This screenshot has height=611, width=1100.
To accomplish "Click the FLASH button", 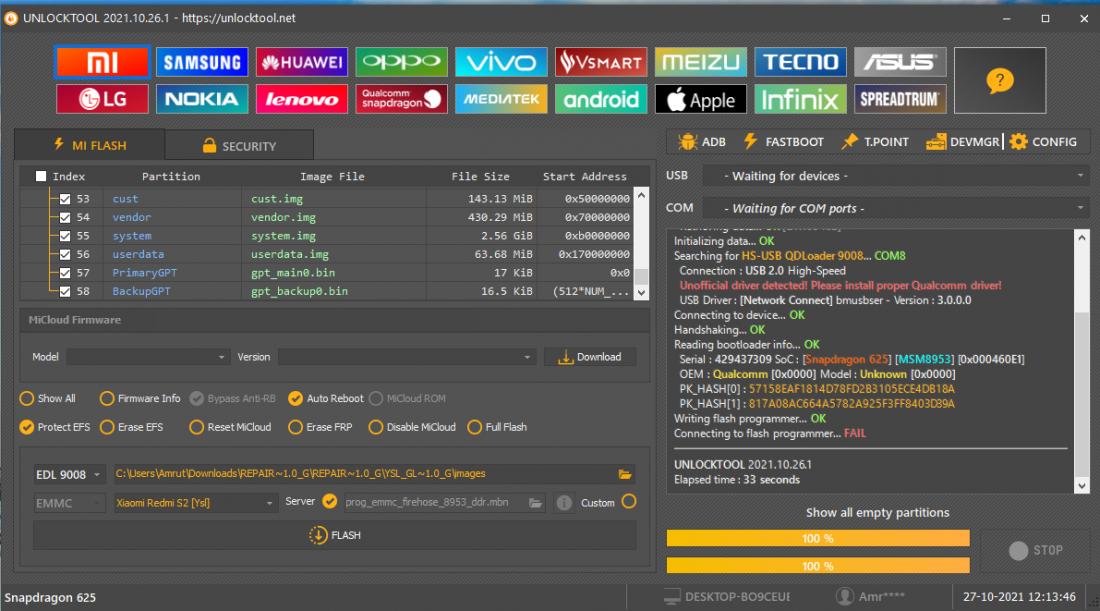I will (335, 535).
